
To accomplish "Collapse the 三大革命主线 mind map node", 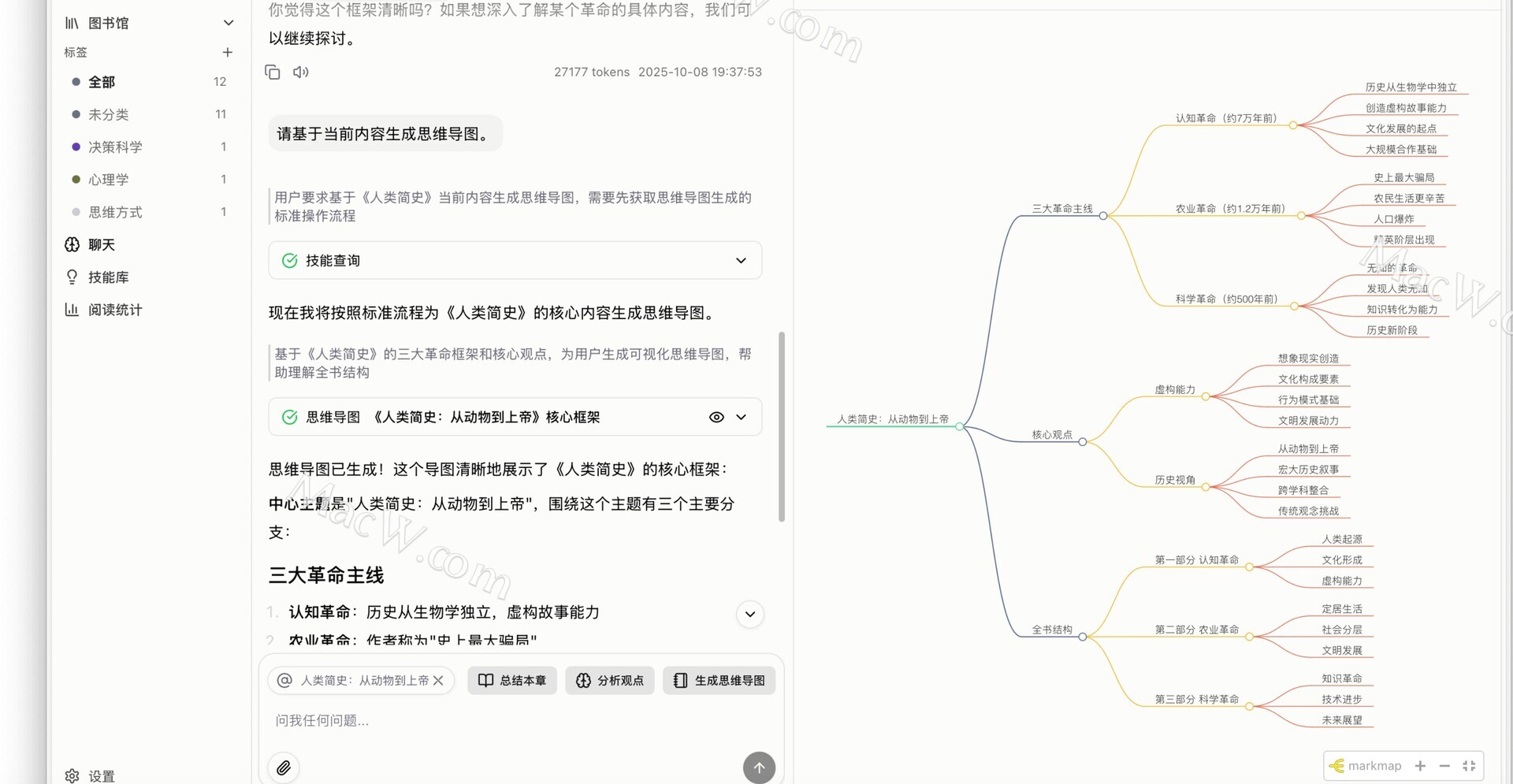I will (x=1103, y=216).
